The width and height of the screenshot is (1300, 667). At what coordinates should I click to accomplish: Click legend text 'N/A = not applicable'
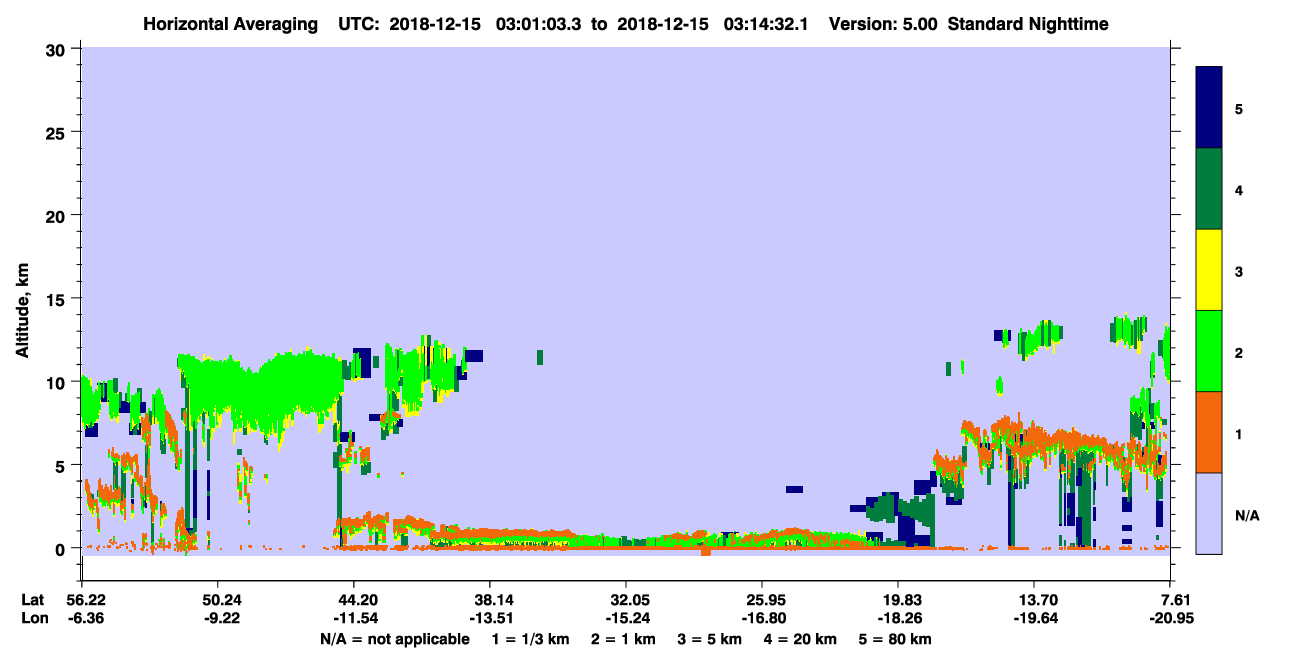pos(394,639)
